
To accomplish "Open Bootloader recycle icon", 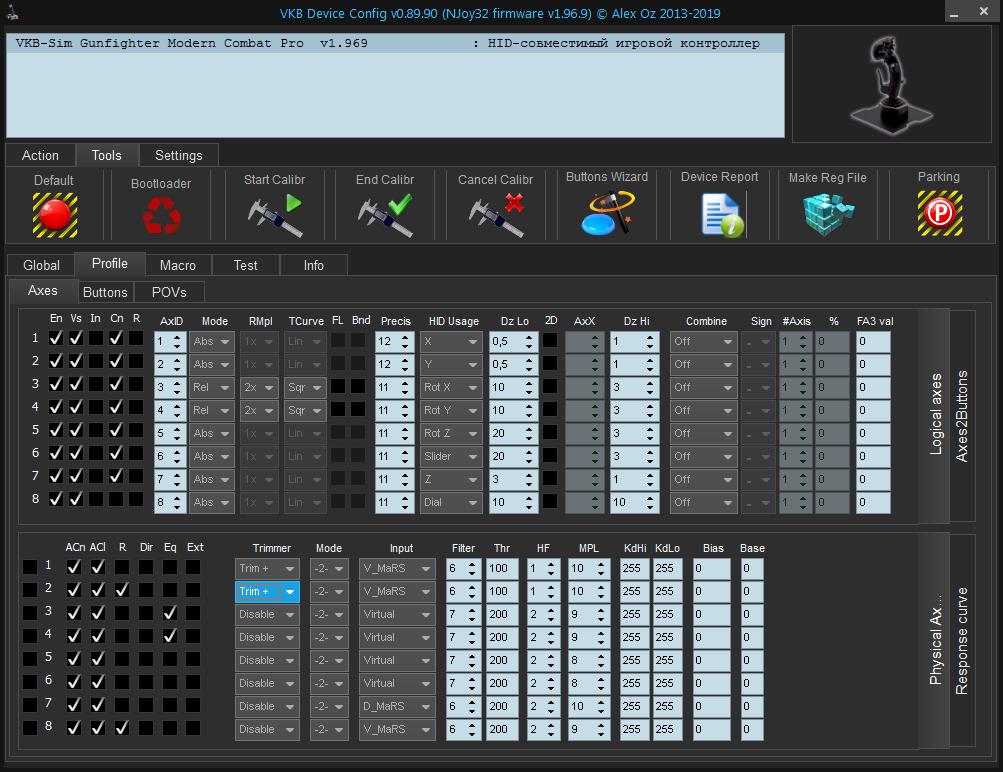I will point(161,216).
